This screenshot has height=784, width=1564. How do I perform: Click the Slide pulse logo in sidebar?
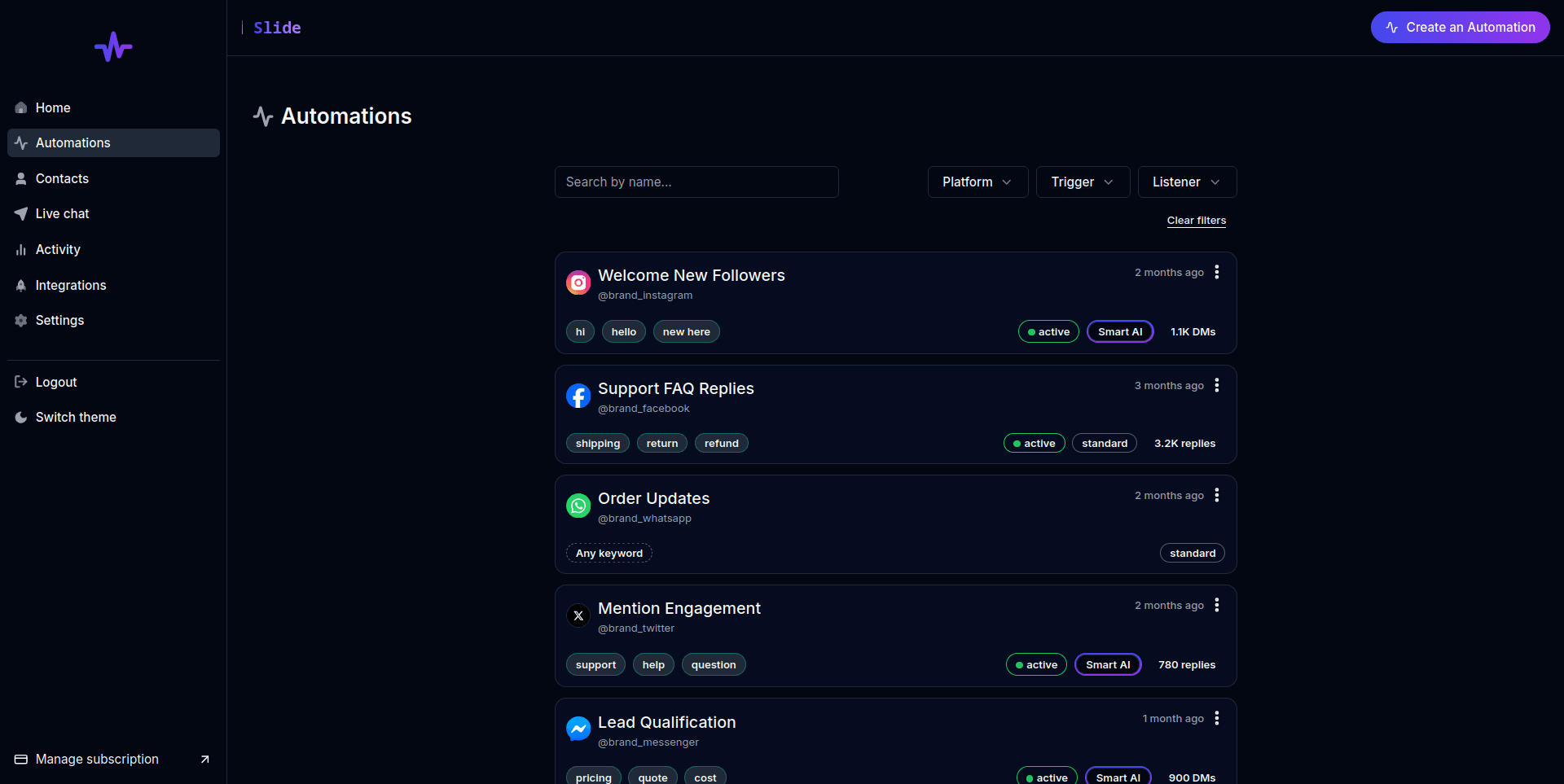coord(113,47)
